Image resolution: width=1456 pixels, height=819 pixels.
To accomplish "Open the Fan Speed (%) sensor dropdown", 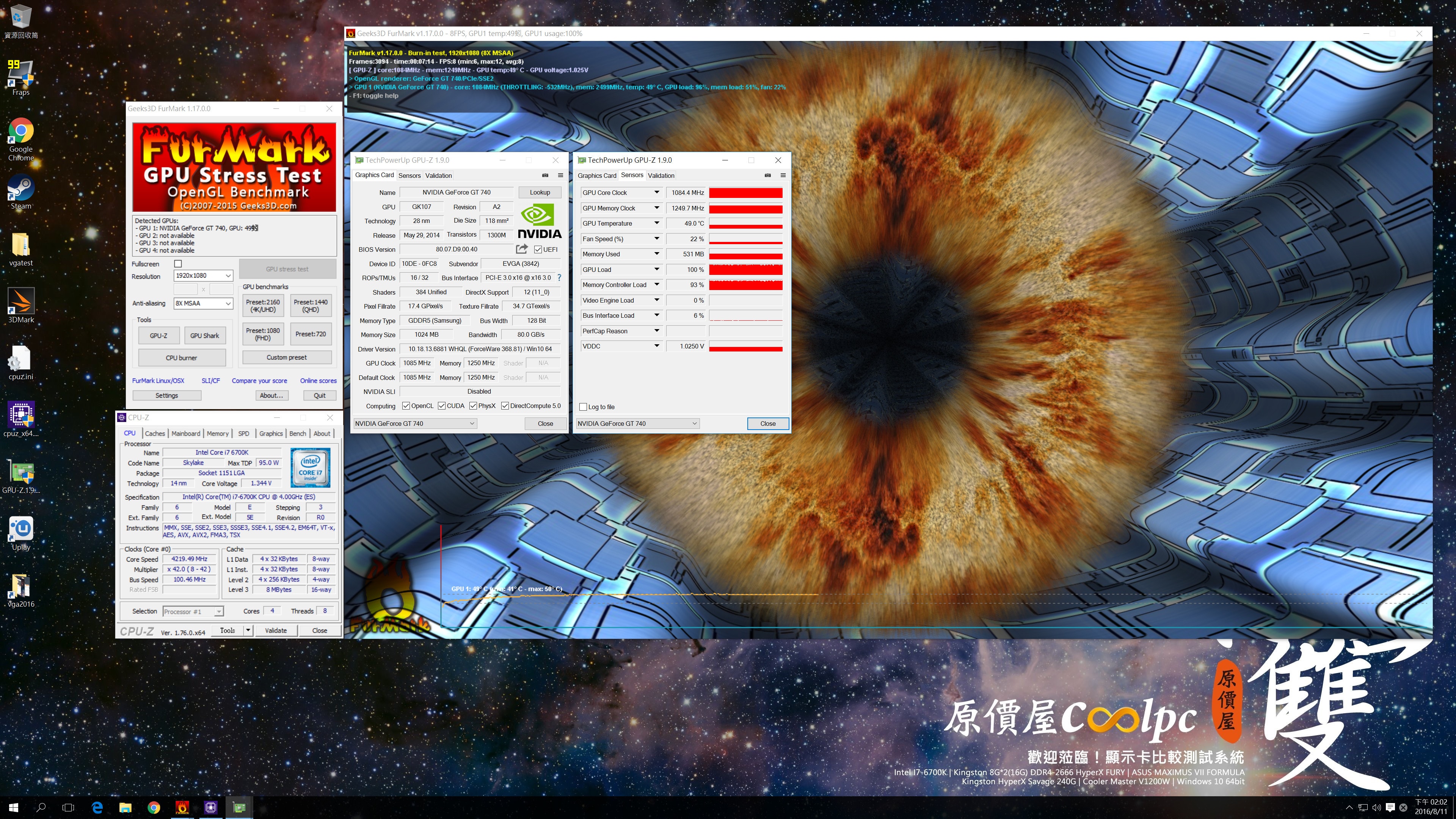I will [x=657, y=238].
